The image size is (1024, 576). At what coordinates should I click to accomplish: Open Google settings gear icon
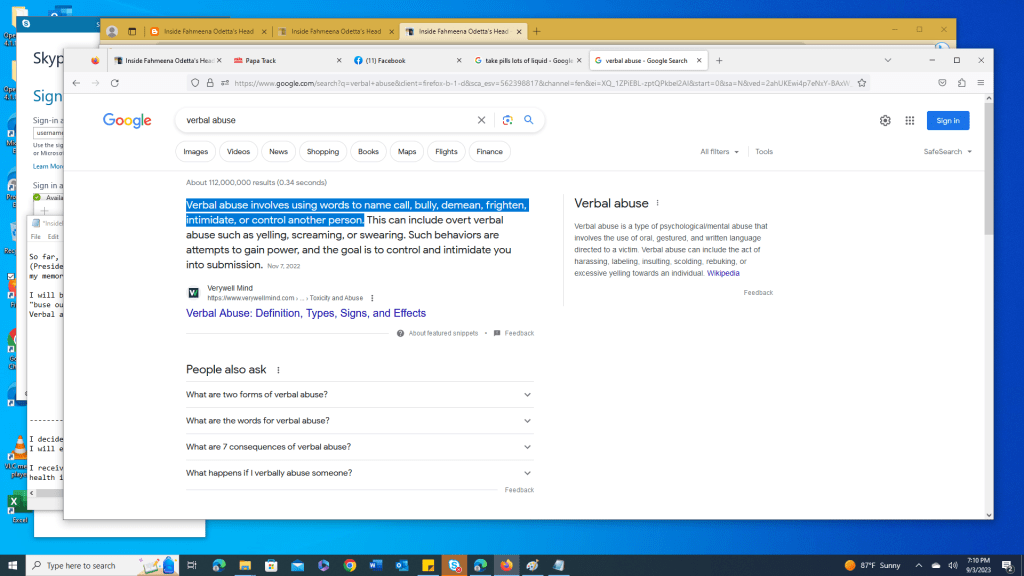pyautogui.click(x=885, y=121)
